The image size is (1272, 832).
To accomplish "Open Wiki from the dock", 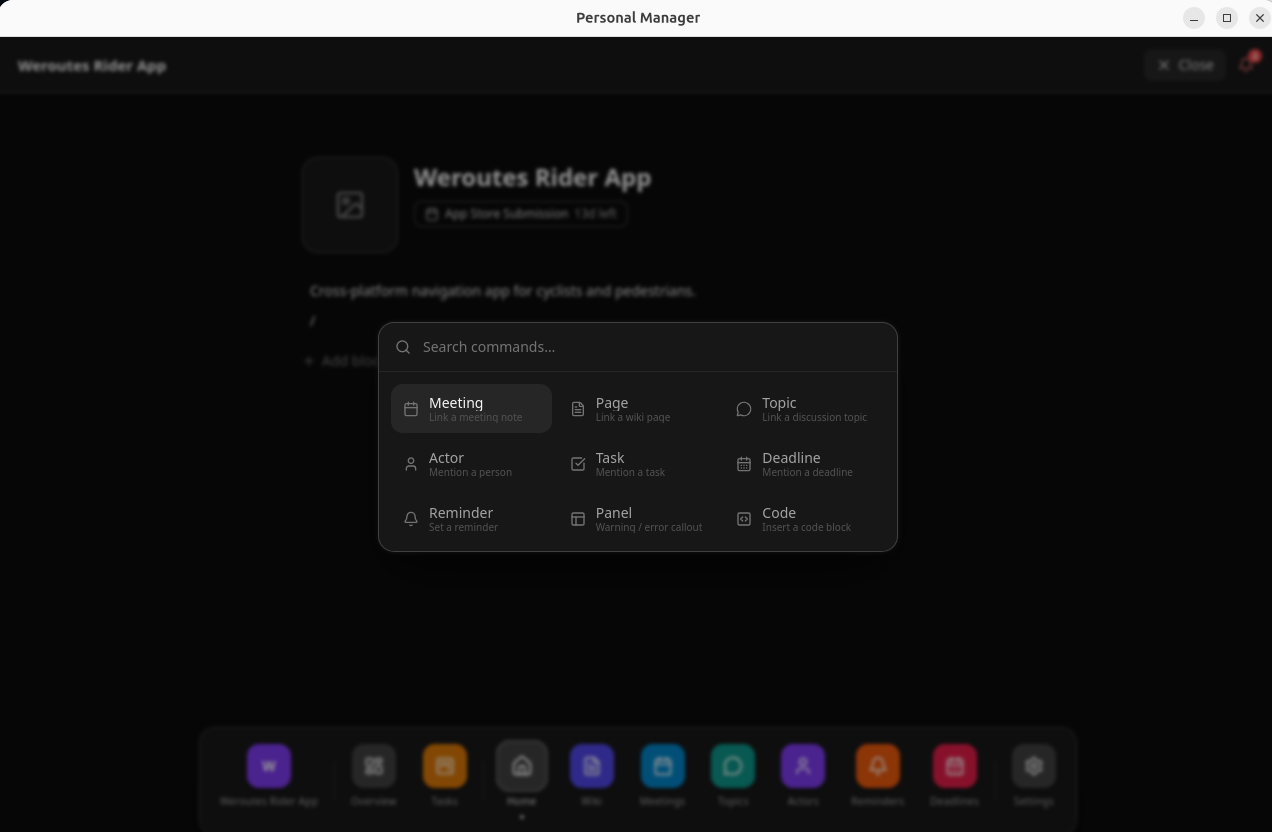I will (x=591, y=766).
